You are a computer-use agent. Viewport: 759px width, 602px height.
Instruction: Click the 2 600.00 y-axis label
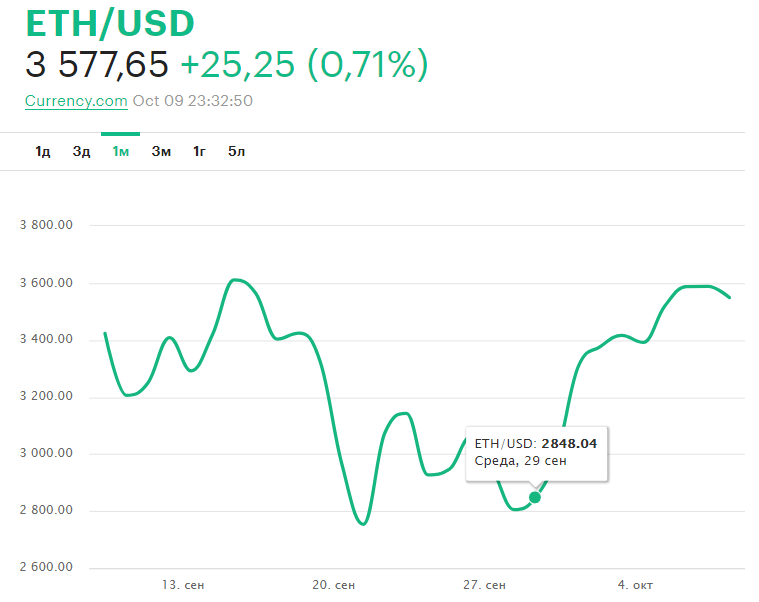click(47, 568)
